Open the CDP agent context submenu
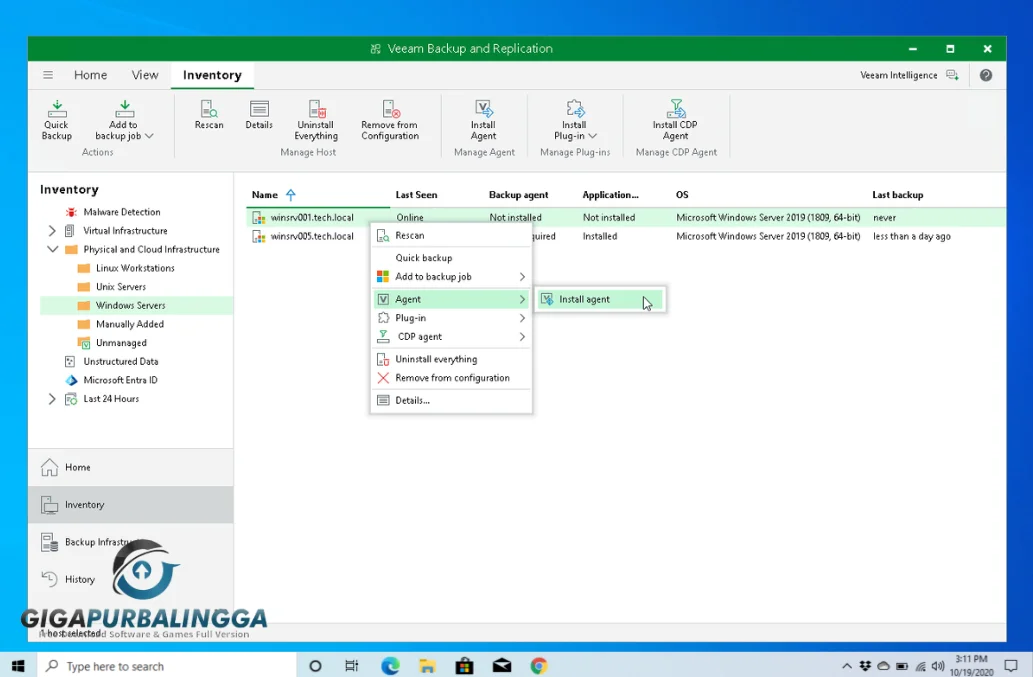Image resolution: width=1033 pixels, height=677 pixels. pyautogui.click(x=451, y=337)
